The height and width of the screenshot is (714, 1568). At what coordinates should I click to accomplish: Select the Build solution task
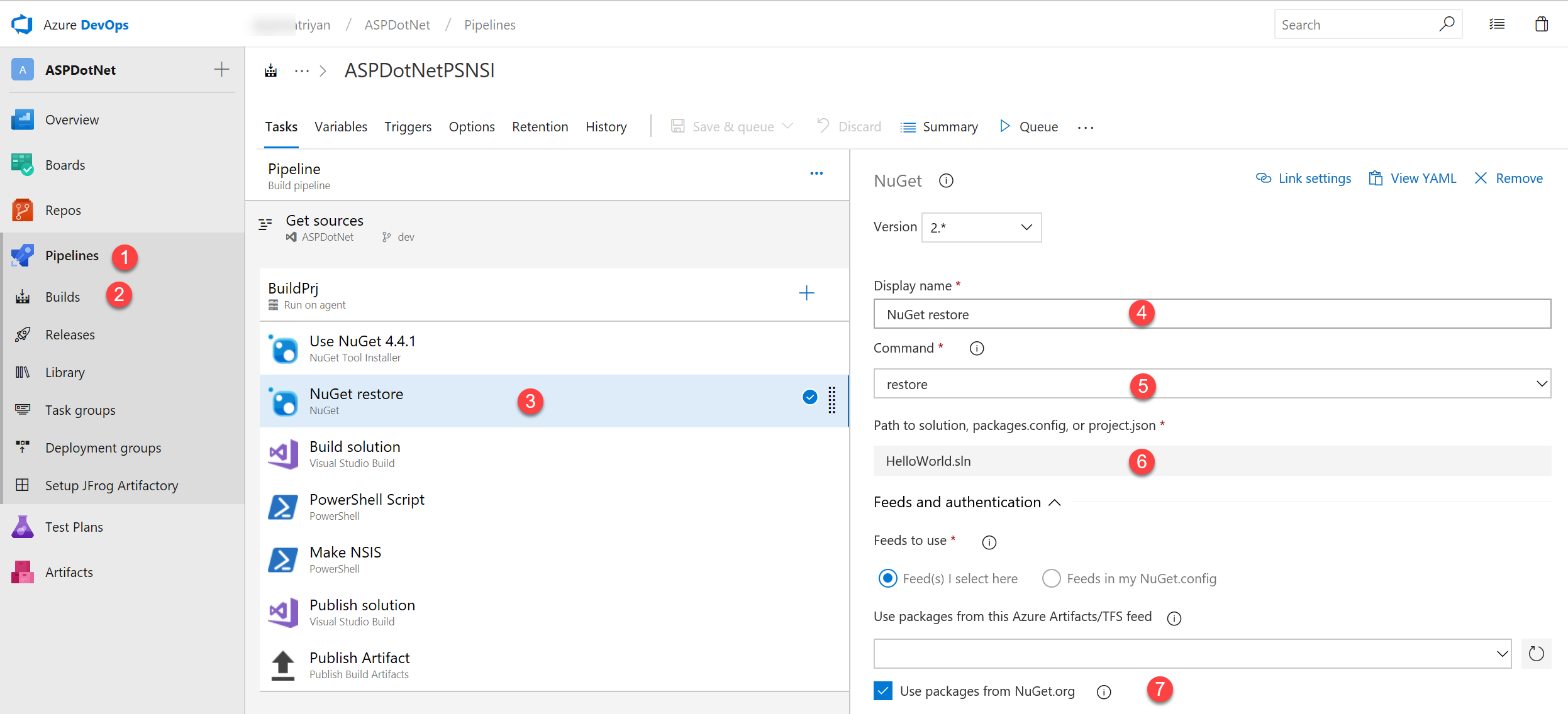[x=554, y=454]
